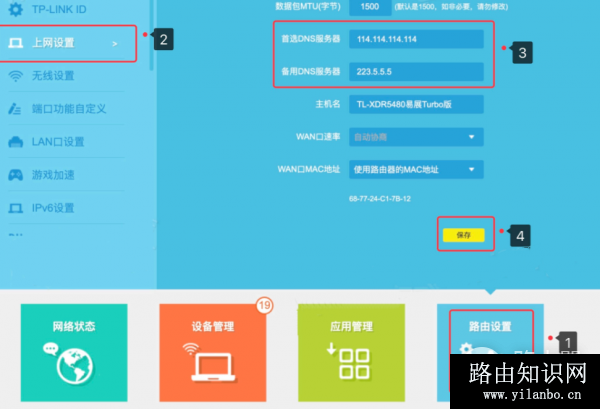
Task: Select 端口功能自定义 in the sidebar
Action: [66, 109]
